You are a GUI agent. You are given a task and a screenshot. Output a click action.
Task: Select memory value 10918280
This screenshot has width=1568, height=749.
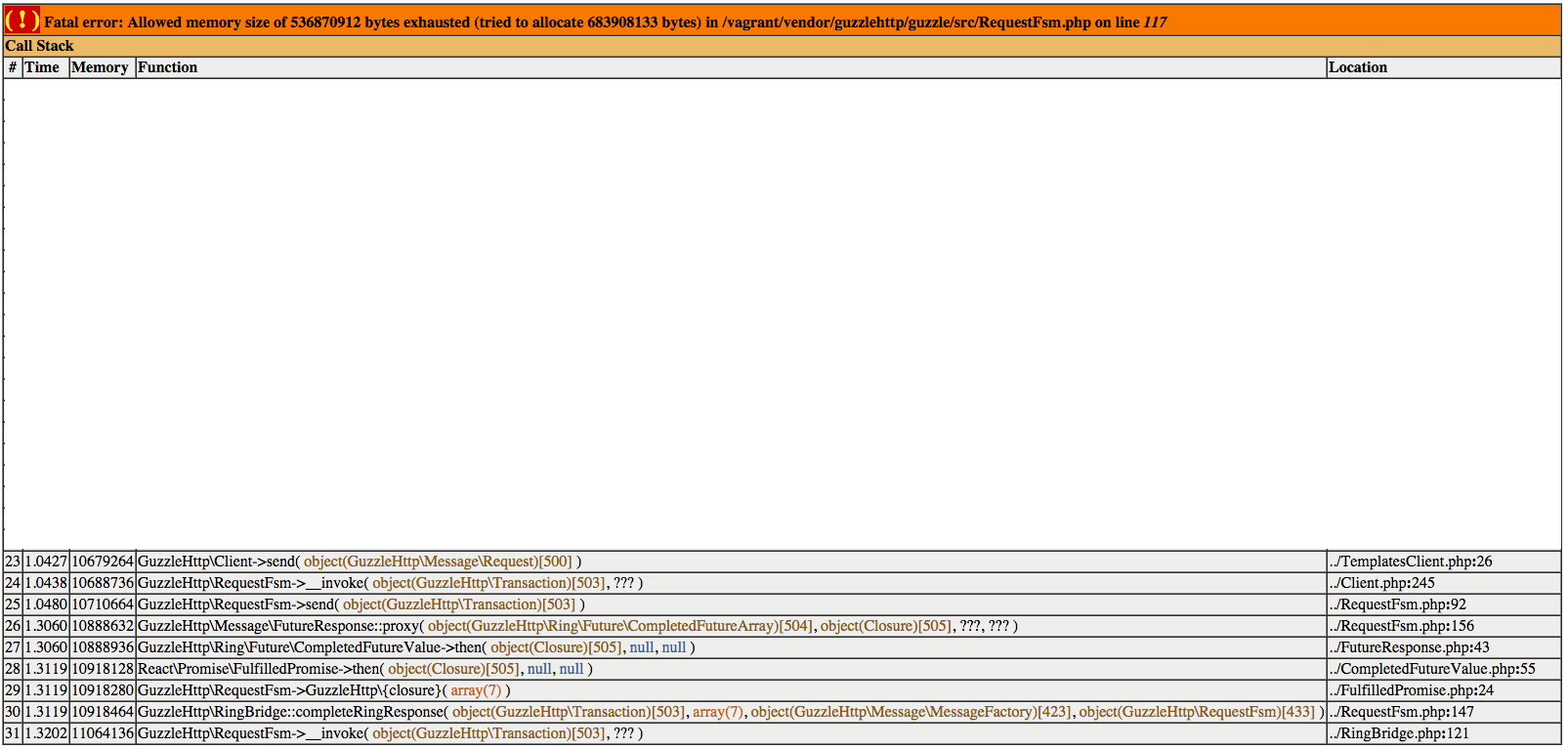click(x=103, y=690)
